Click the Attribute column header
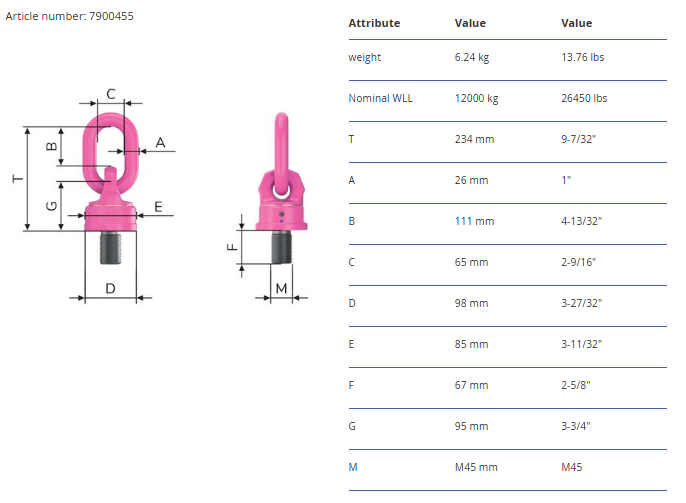686x503 pixels. click(x=374, y=23)
